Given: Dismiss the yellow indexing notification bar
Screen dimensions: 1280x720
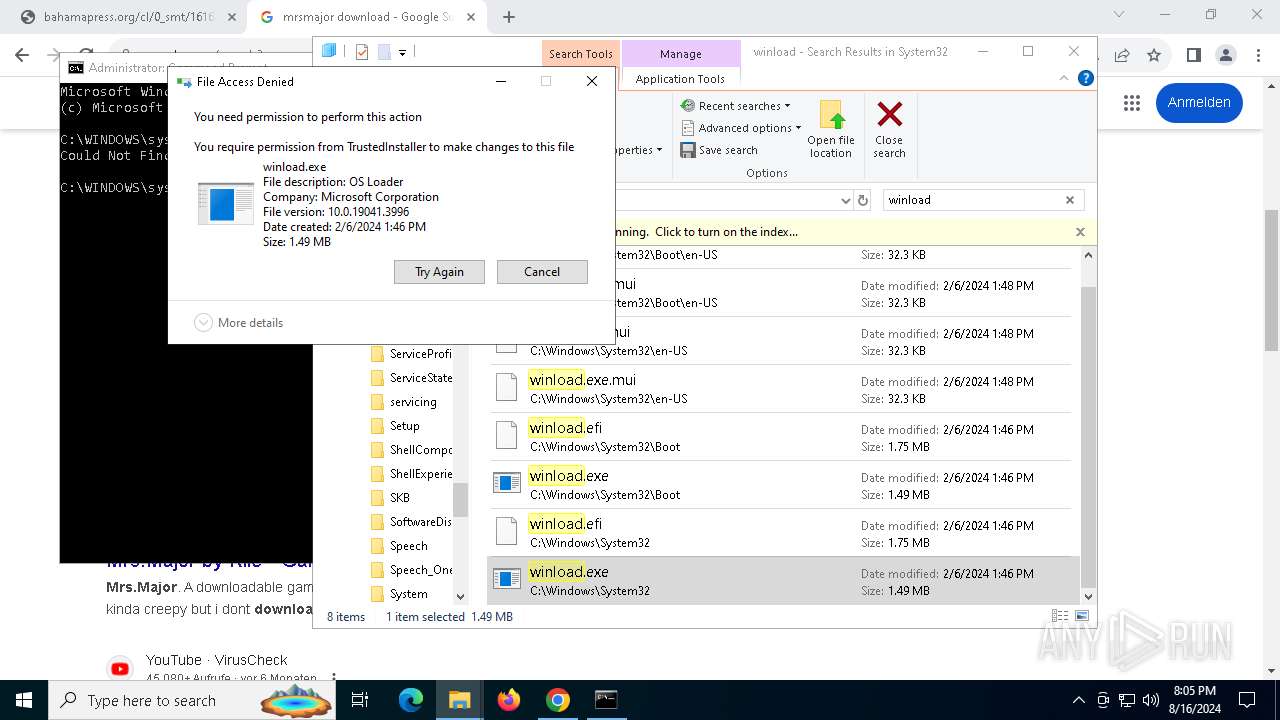Looking at the screenshot, I should pos(1080,232).
